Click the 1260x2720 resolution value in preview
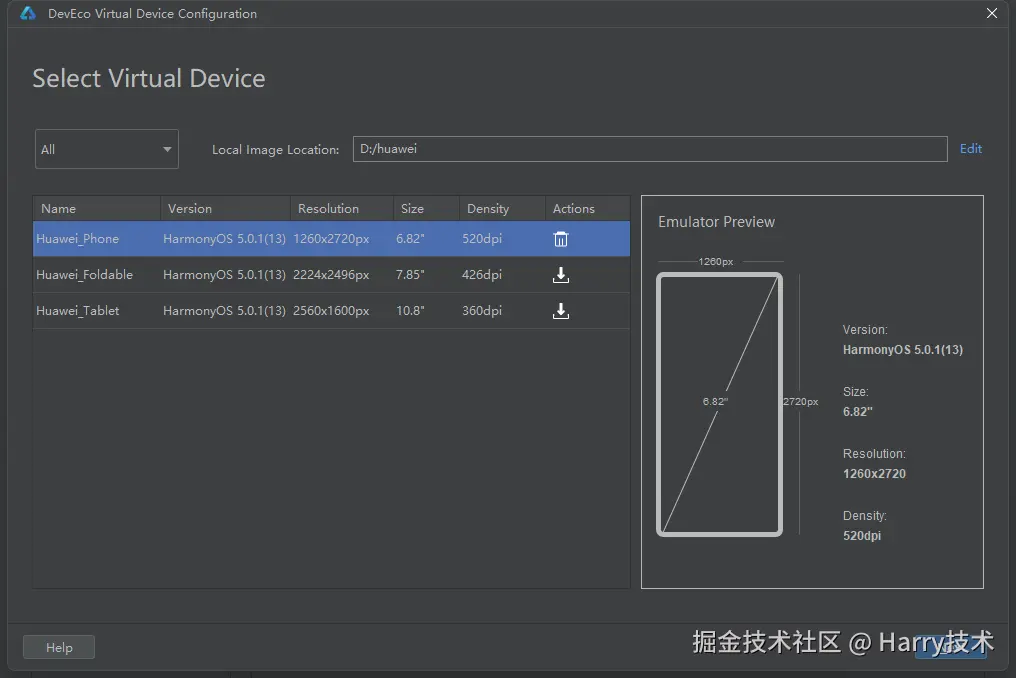Image resolution: width=1016 pixels, height=678 pixels. [874, 474]
